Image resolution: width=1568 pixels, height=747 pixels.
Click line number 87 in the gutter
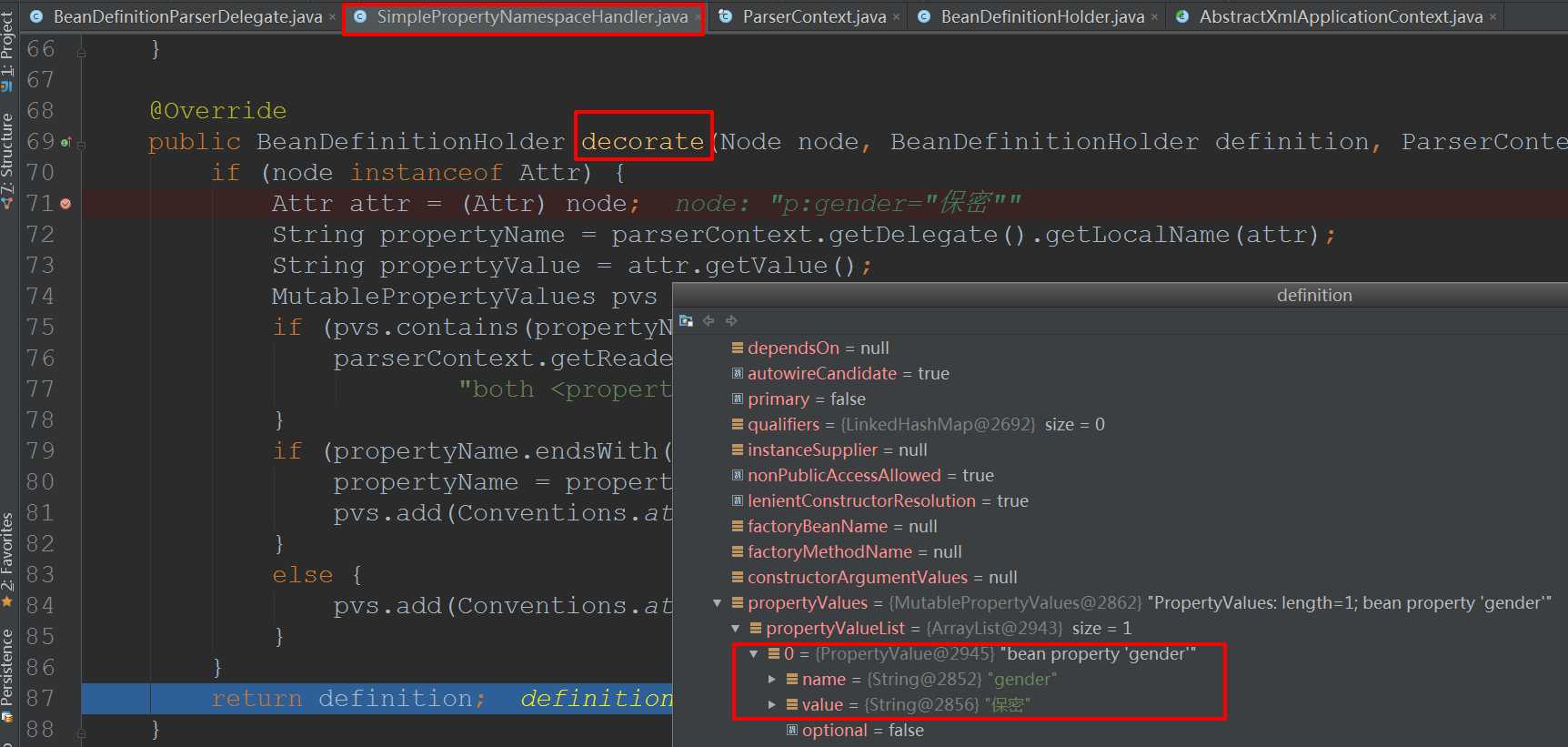(x=41, y=699)
